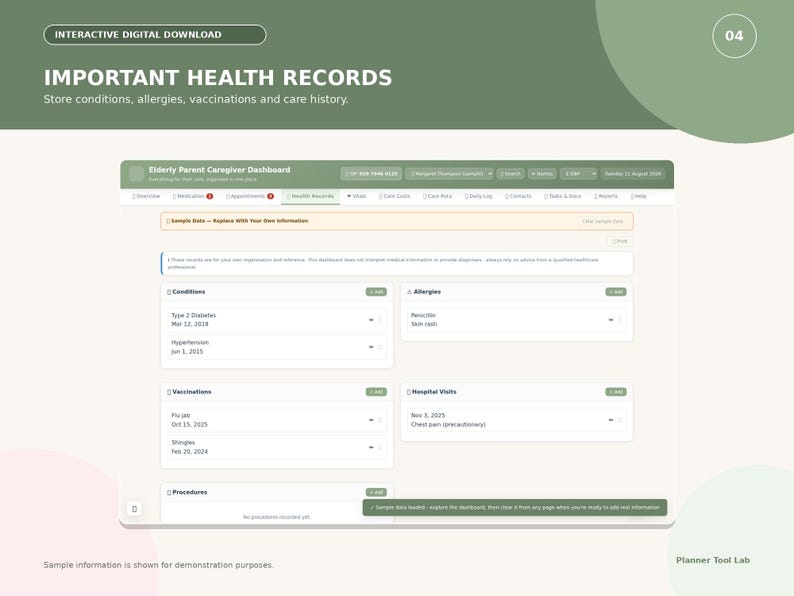Screen dimensions: 794x596
Task: Click the dashboard logo in the header
Action: pyautogui.click(x=136, y=174)
